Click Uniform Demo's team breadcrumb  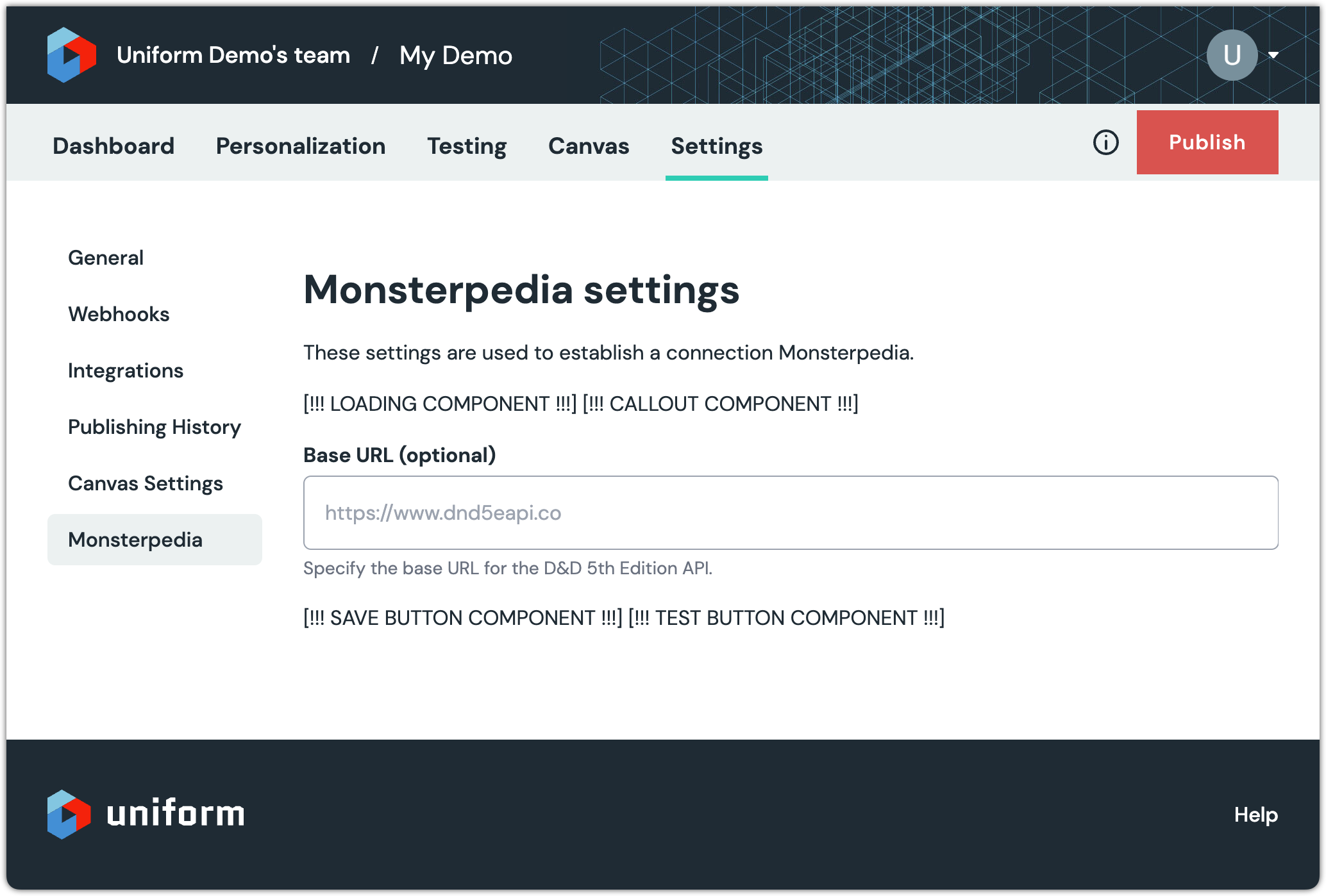pyautogui.click(x=233, y=55)
